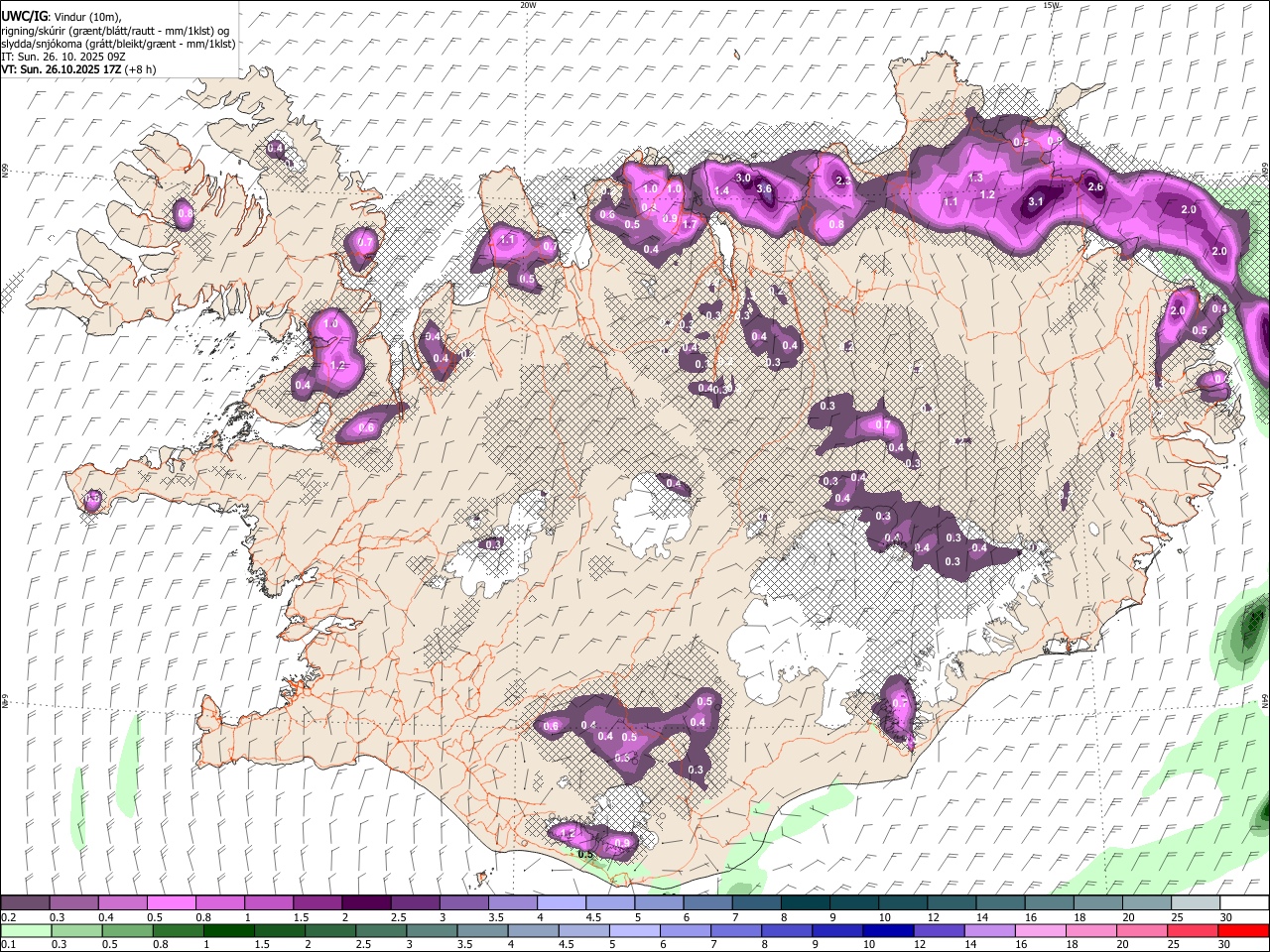Select the bright red 30 swatch on the lower scale
This screenshot has height=952, width=1270.
pyautogui.click(x=1243, y=931)
